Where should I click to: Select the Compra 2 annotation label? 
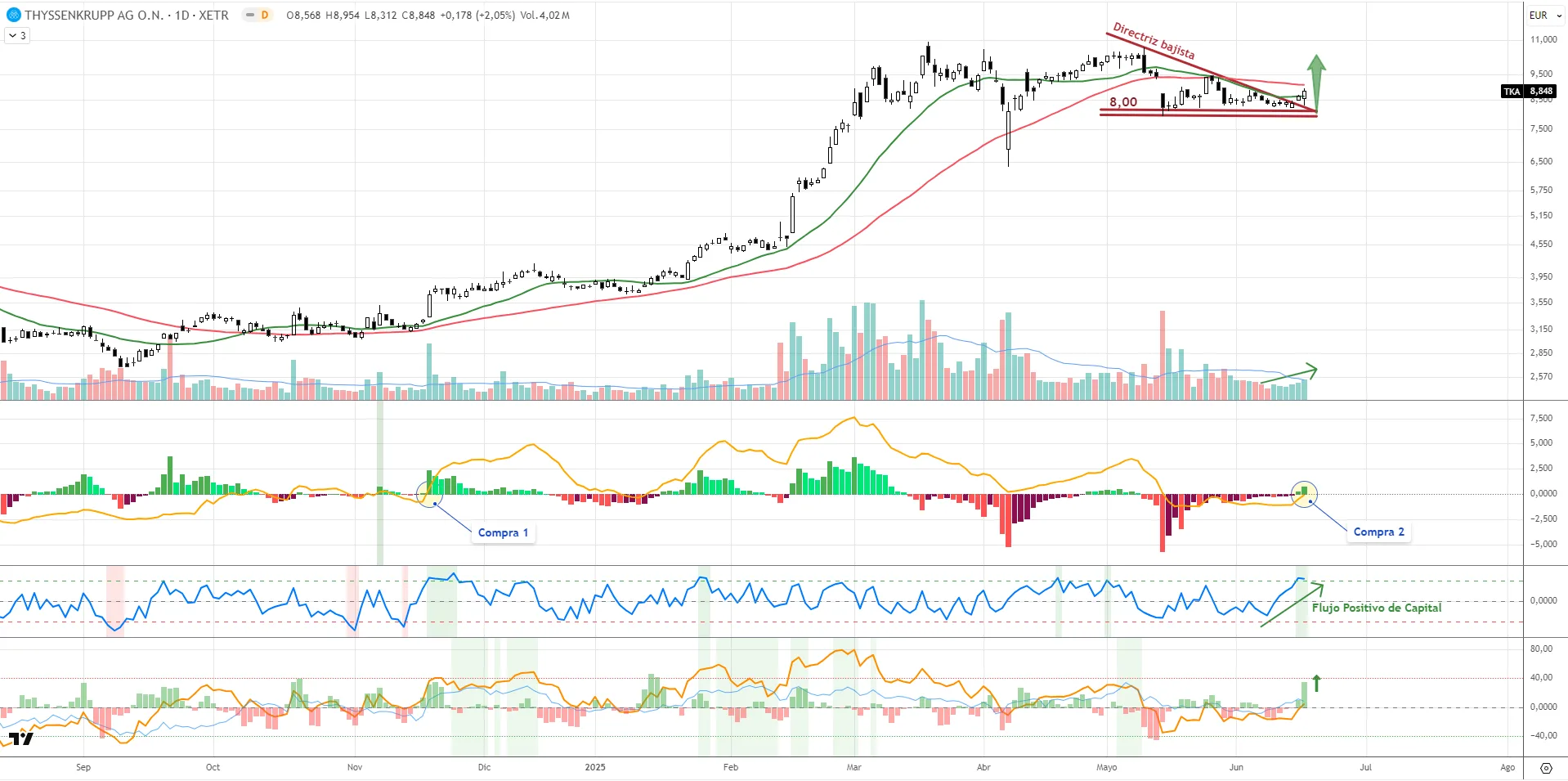pos(1378,532)
